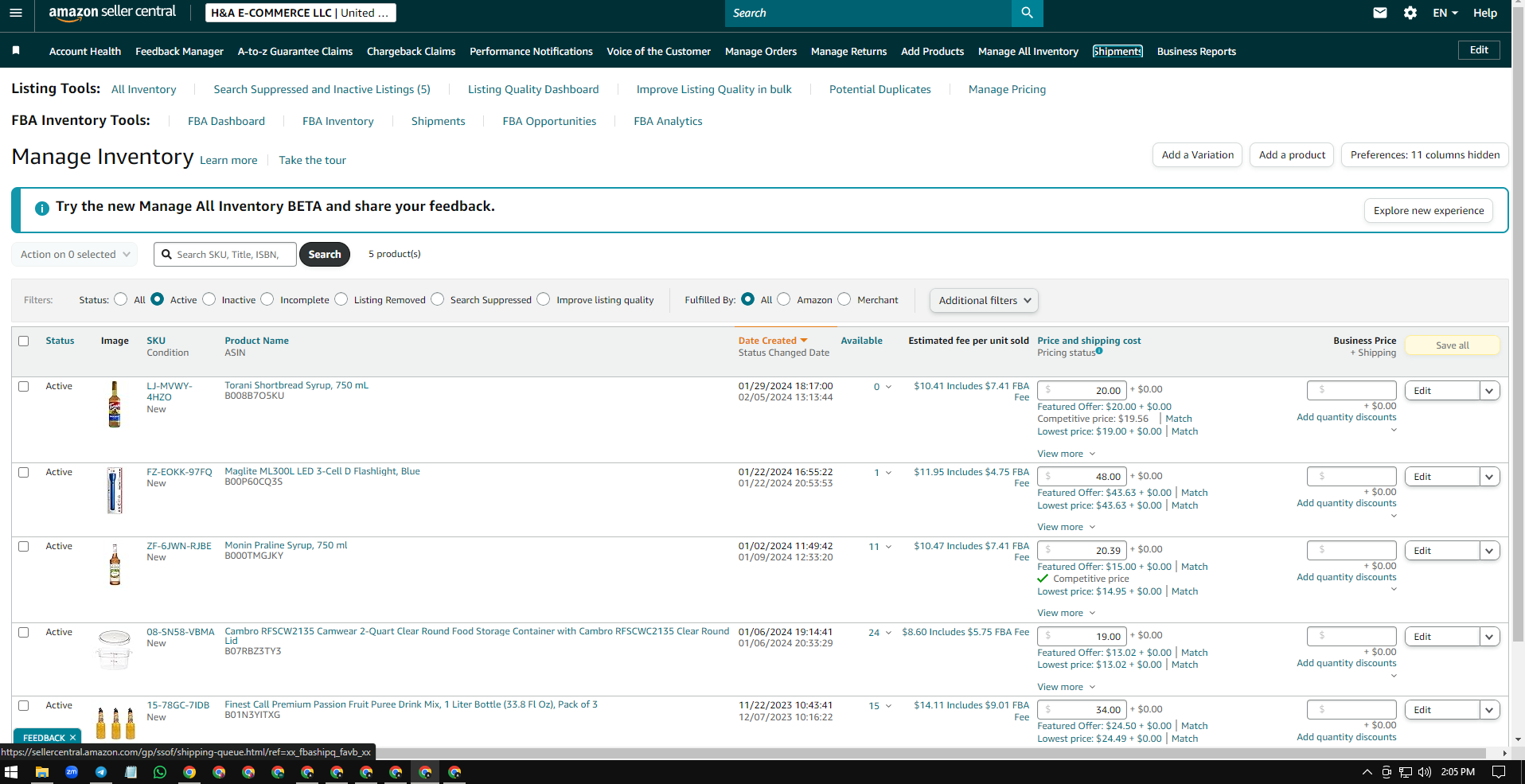Tick the select-all checkbox in the table header
Screen dimensions: 1525x784
click(24, 341)
